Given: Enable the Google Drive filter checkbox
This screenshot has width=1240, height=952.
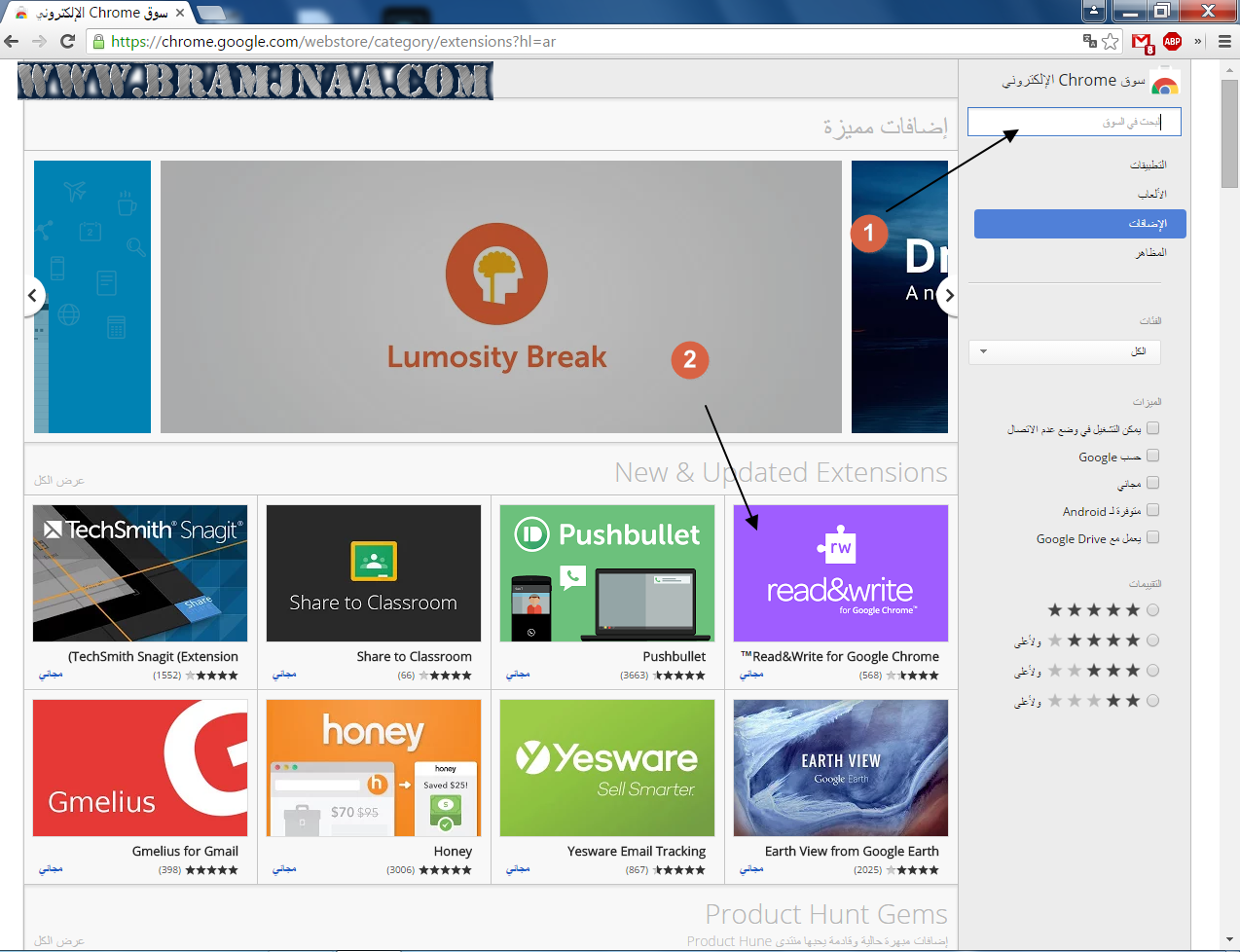Looking at the screenshot, I should [x=1153, y=537].
